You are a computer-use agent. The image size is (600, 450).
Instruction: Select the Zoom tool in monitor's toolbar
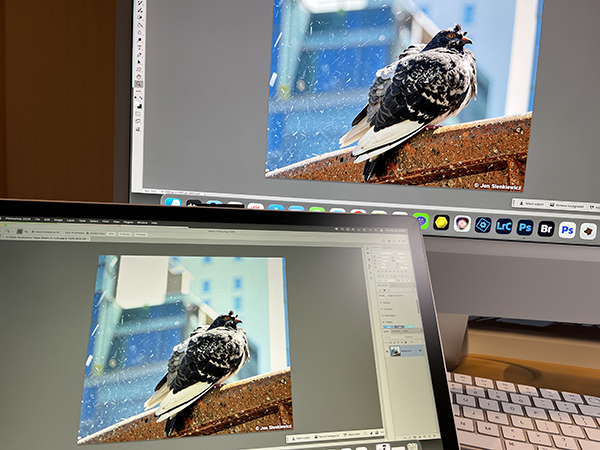pos(139,85)
